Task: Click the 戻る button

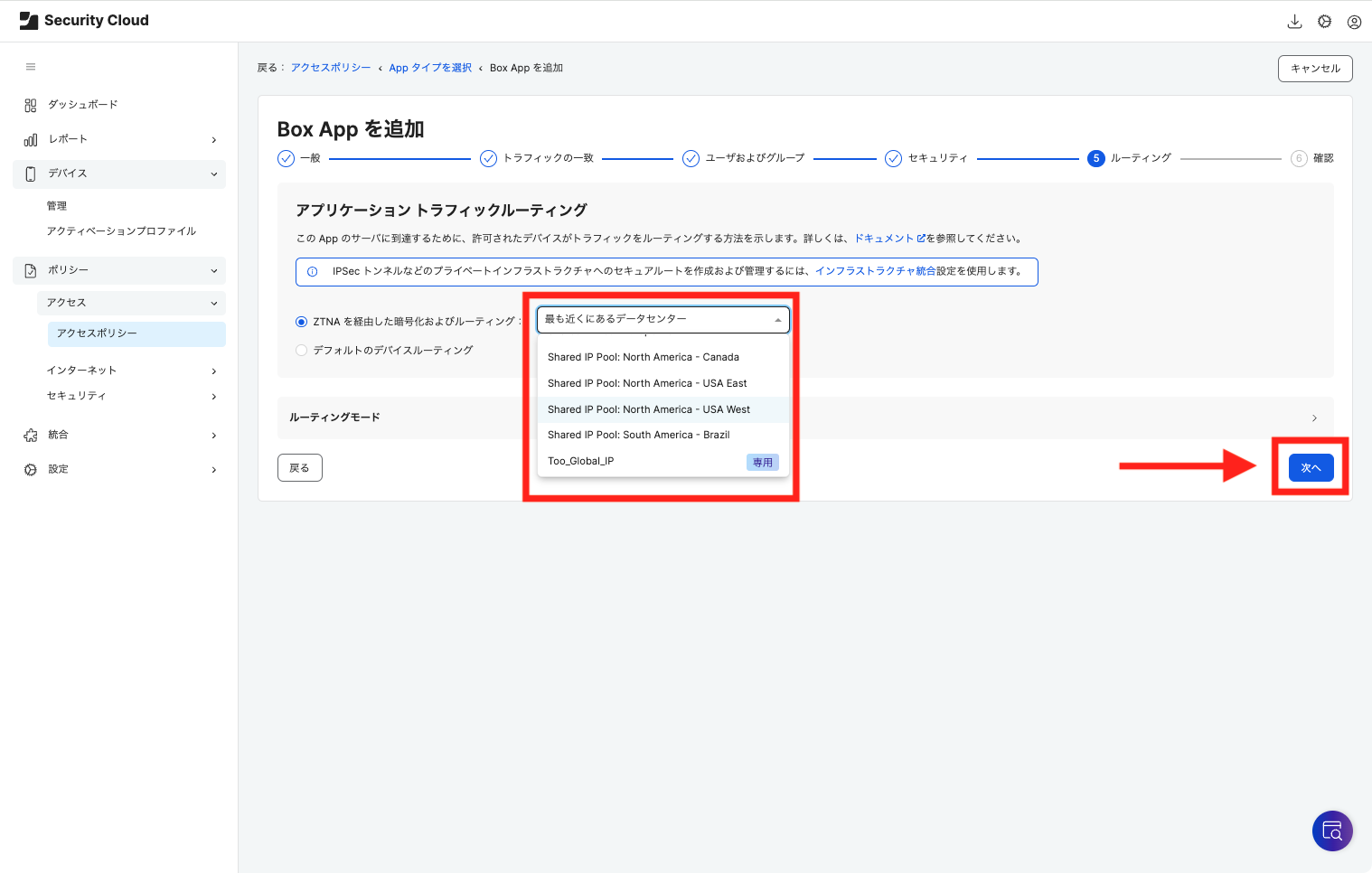Action: coord(300,468)
